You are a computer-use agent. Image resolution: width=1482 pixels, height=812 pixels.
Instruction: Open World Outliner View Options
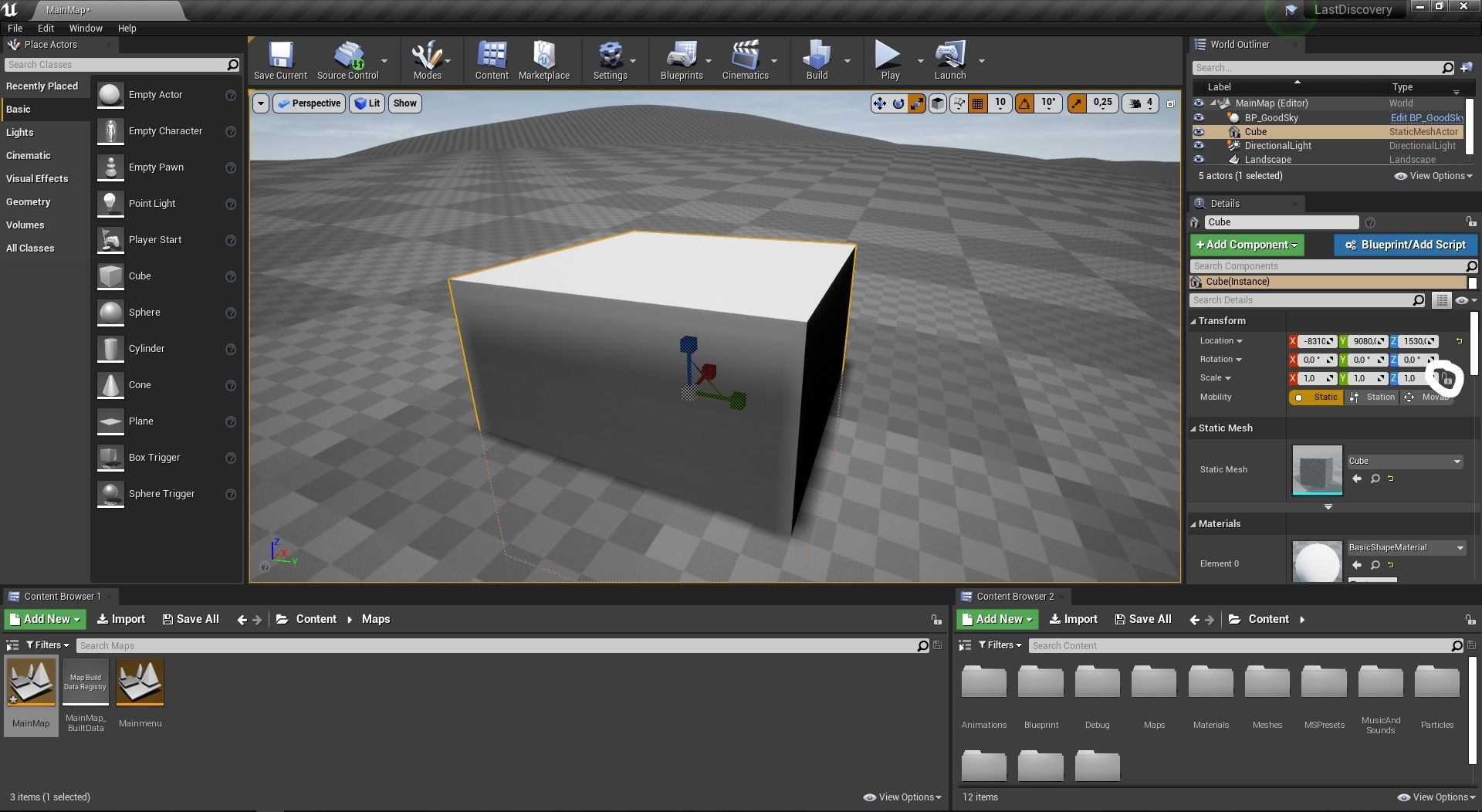[1433, 177]
